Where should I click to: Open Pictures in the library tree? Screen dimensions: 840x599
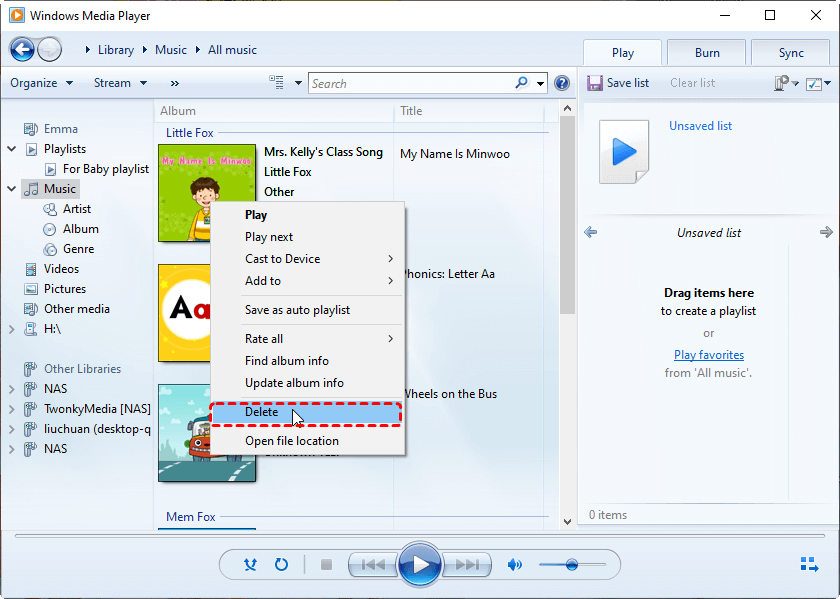click(x=65, y=289)
